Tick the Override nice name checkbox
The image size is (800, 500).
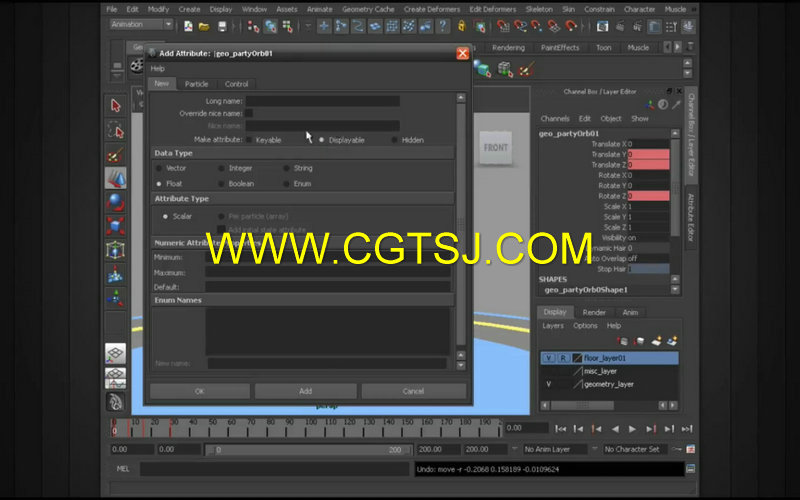pyautogui.click(x=249, y=113)
